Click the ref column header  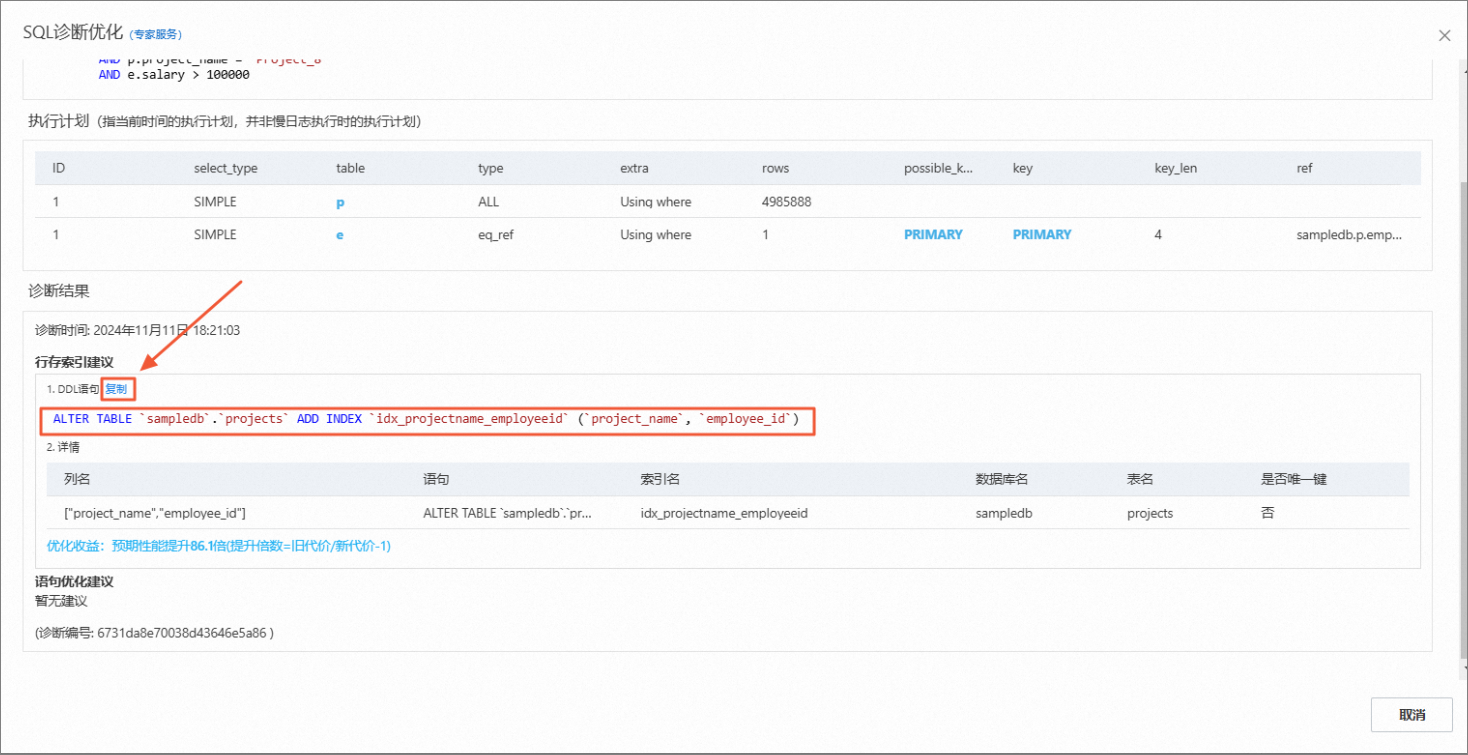[x=1304, y=168]
